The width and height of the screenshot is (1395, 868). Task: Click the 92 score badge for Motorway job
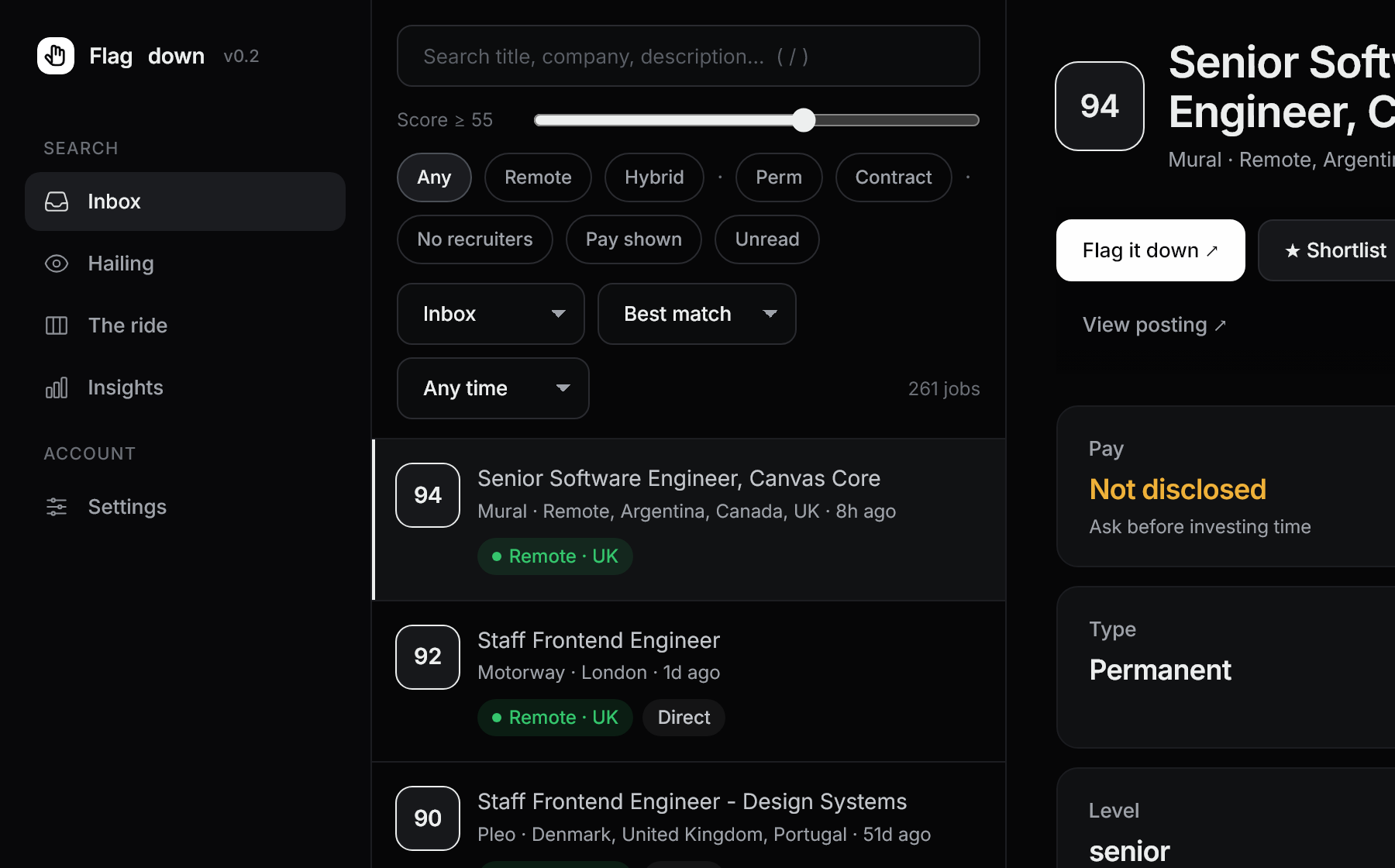click(x=428, y=657)
